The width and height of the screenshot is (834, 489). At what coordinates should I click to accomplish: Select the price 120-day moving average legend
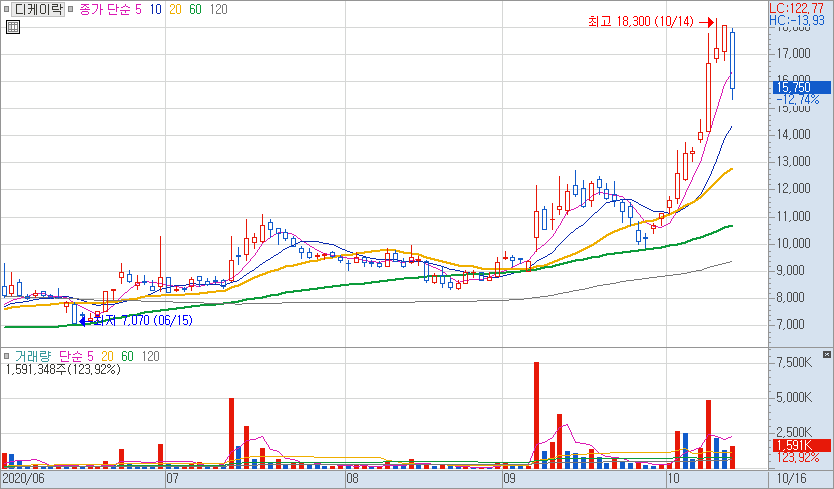[x=219, y=9]
